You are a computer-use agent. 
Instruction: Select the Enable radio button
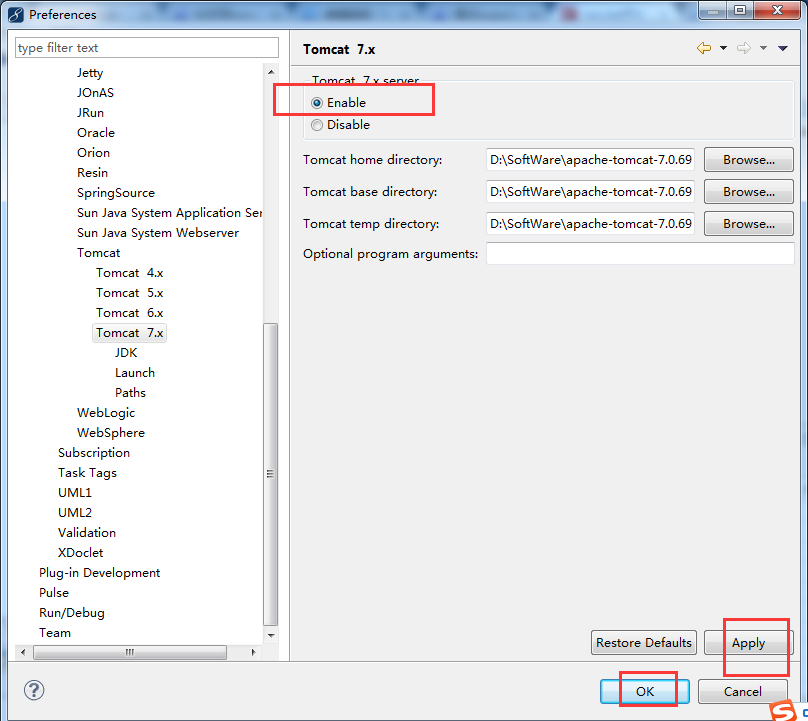coord(317,103)
